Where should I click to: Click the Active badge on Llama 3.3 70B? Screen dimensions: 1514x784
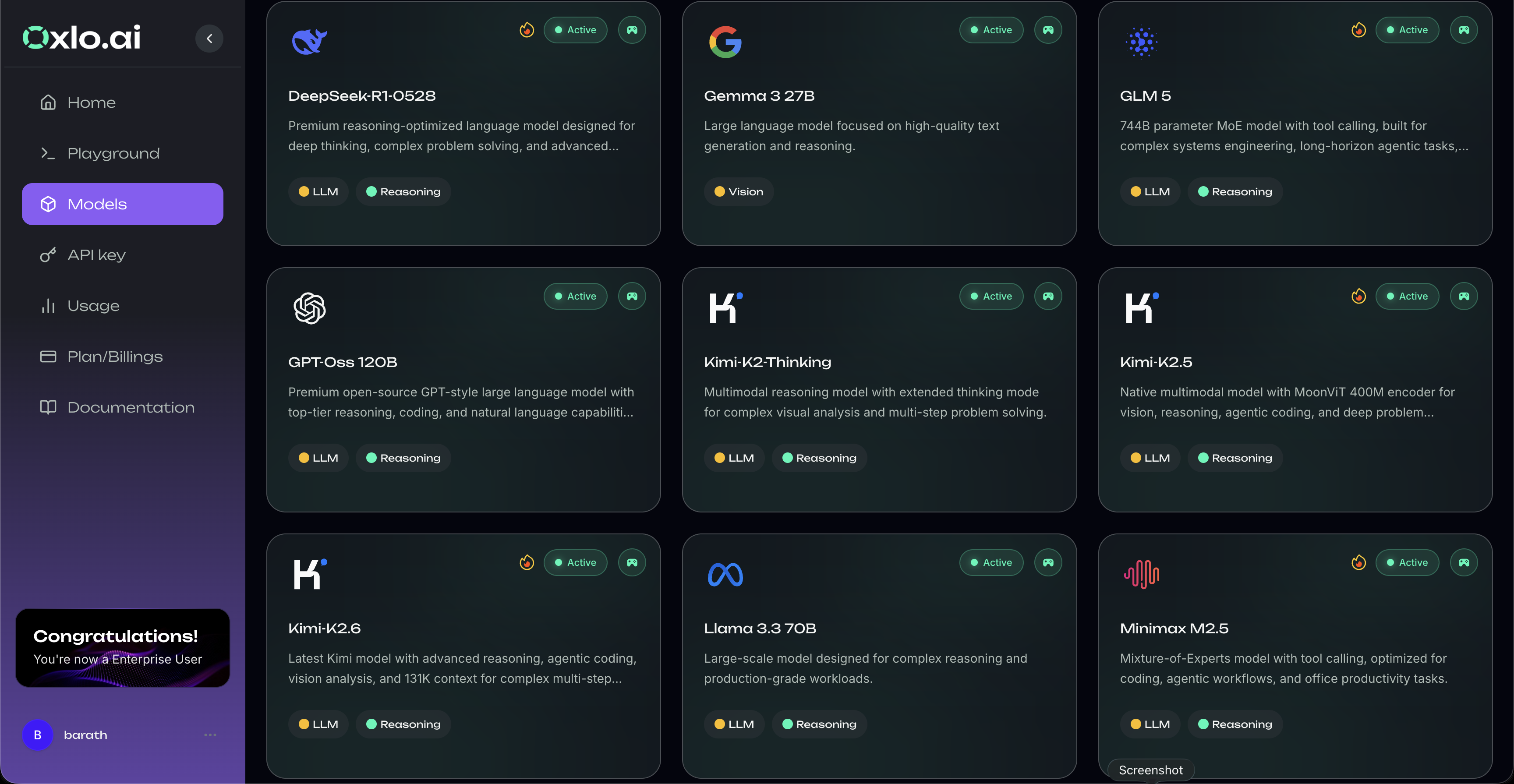[x=991, y=562]
